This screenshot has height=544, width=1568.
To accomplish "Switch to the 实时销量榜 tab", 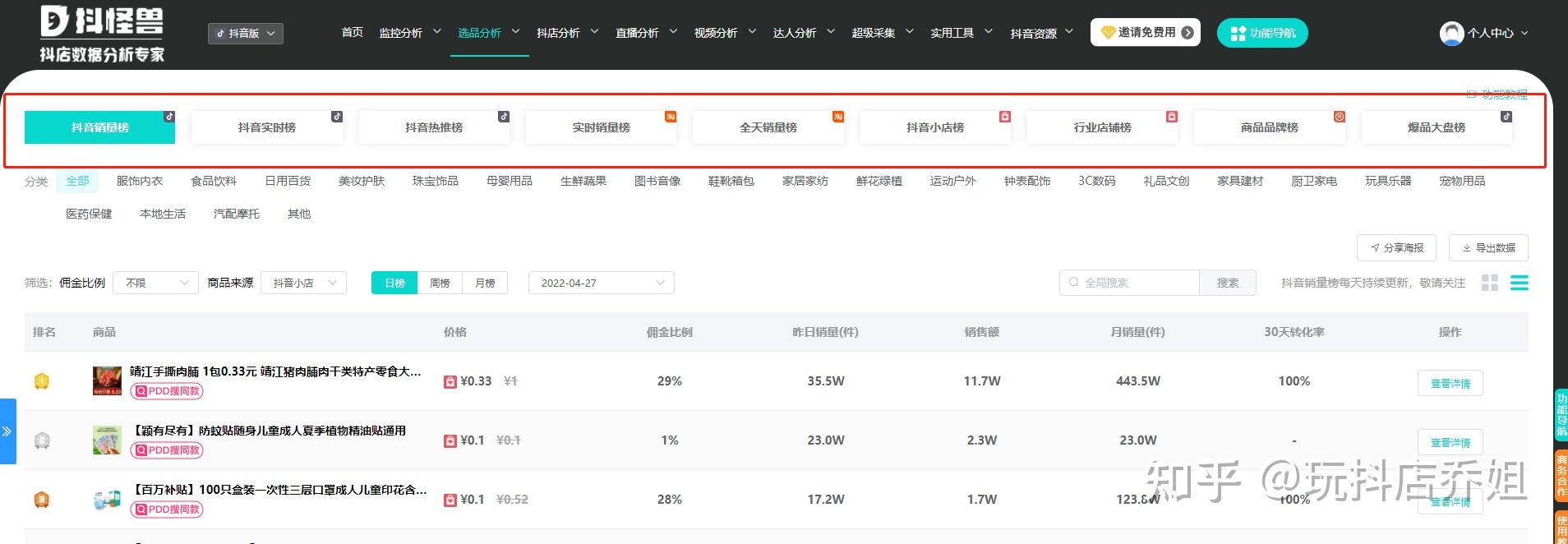I will (x=602, y=127).
